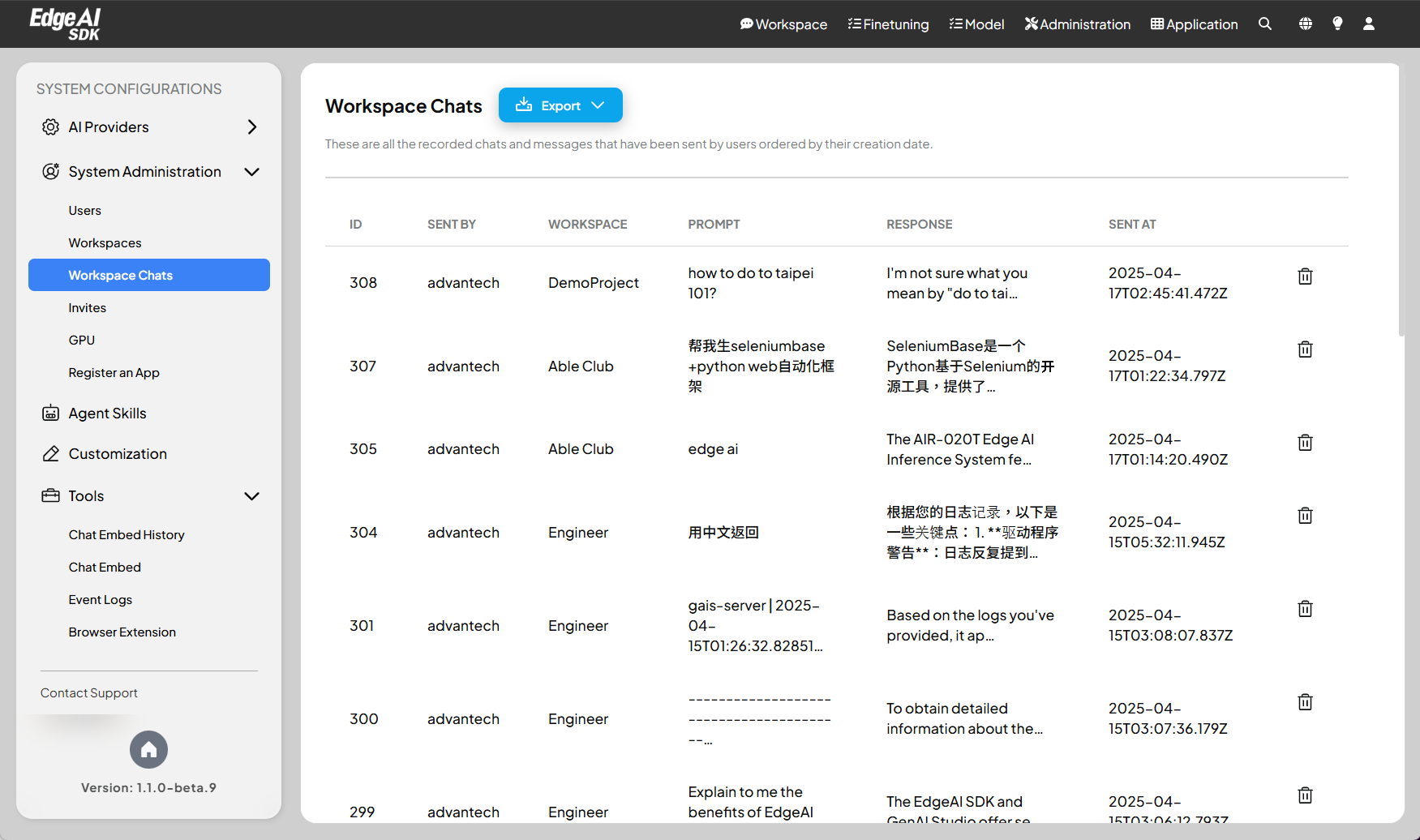The width and height of the screenshot is (1420, 840).
Task: Open the Finetuning menu
Action: (888, 24)
